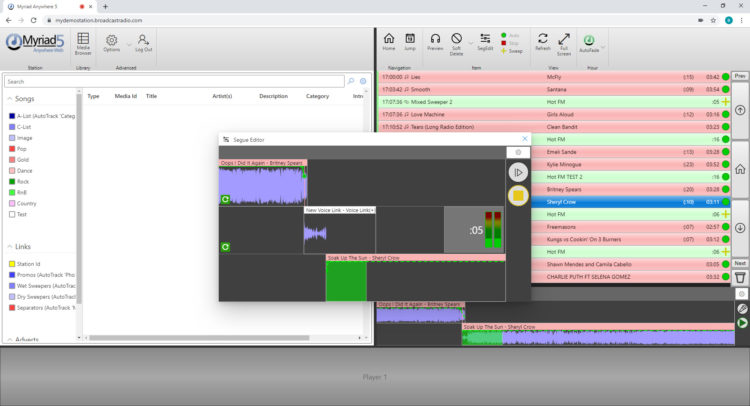
Task: Select the C-List category
Action: [x=20, y=127]
